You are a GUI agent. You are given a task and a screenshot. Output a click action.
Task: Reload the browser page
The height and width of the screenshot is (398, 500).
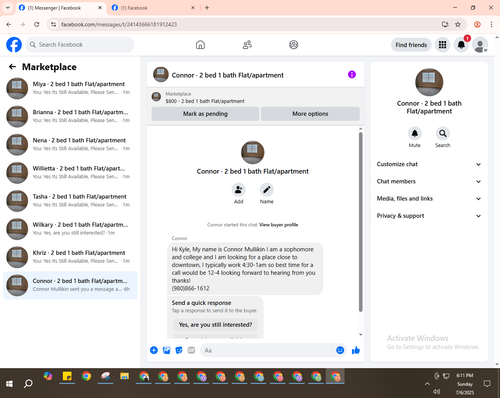(37, 24)
